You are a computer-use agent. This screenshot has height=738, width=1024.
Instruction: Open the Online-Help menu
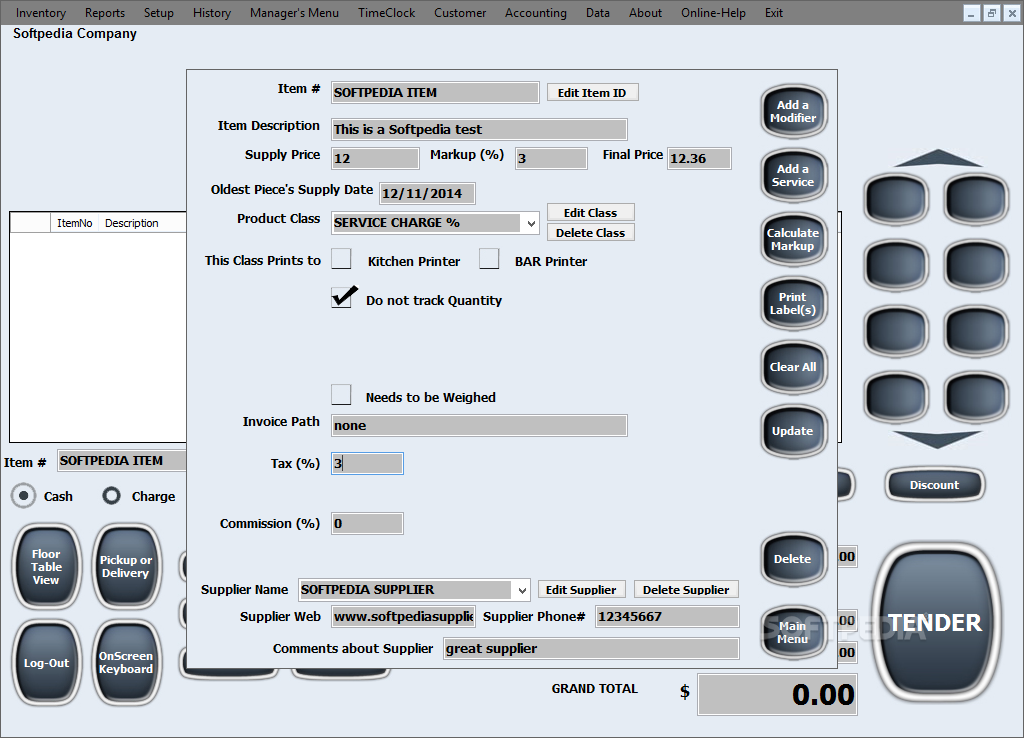point(713,12)
